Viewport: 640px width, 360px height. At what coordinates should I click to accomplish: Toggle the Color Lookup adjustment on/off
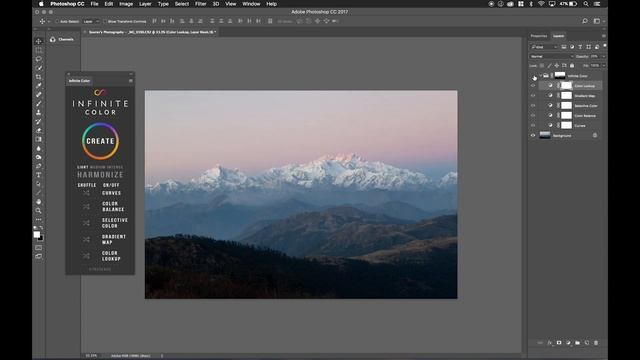click(111, 256)
